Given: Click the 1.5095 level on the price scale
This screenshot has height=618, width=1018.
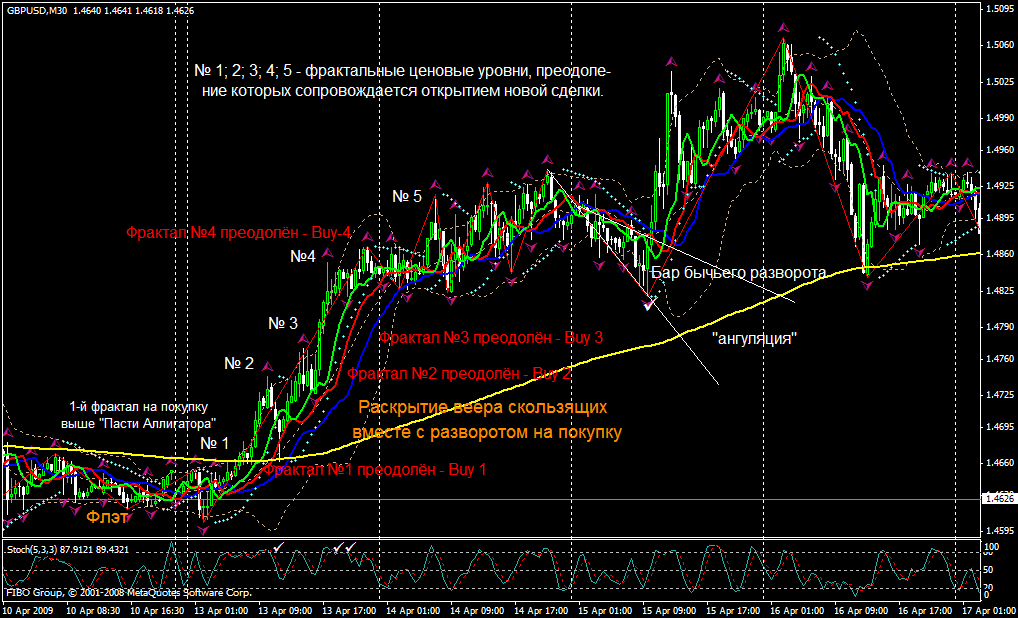Looking at the screenshot, I should [997, 9].
